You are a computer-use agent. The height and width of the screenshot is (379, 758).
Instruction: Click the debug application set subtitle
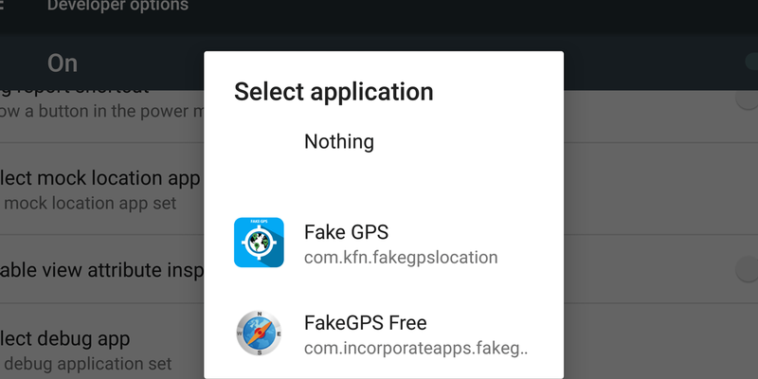click(x=87, y=363)
